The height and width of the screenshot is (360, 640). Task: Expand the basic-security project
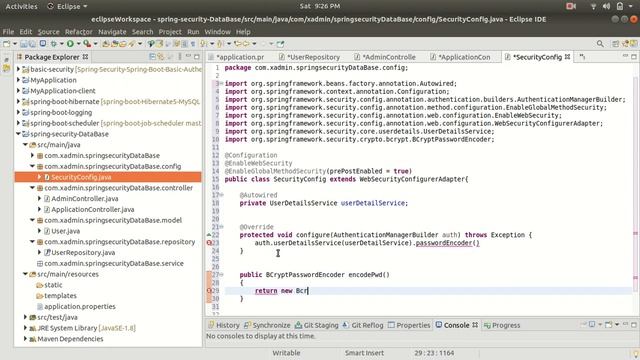18,69
